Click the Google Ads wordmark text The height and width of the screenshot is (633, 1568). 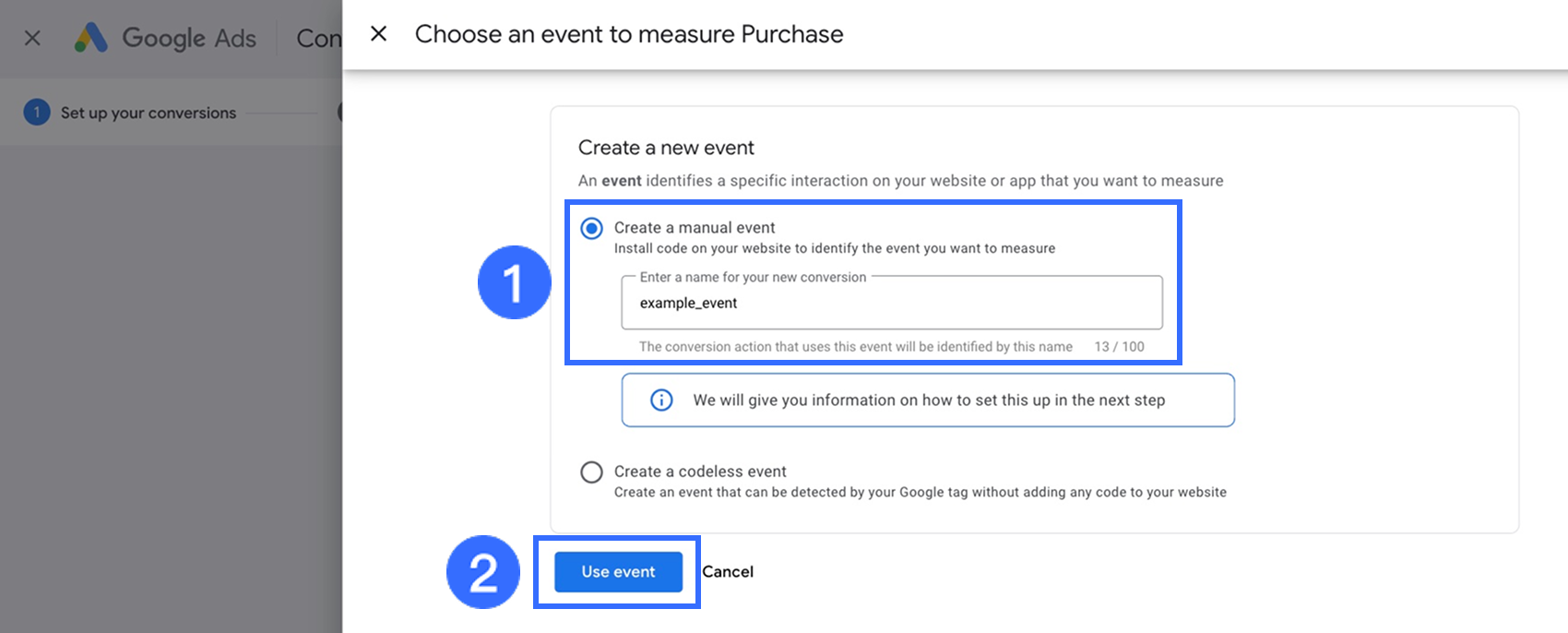189,38
